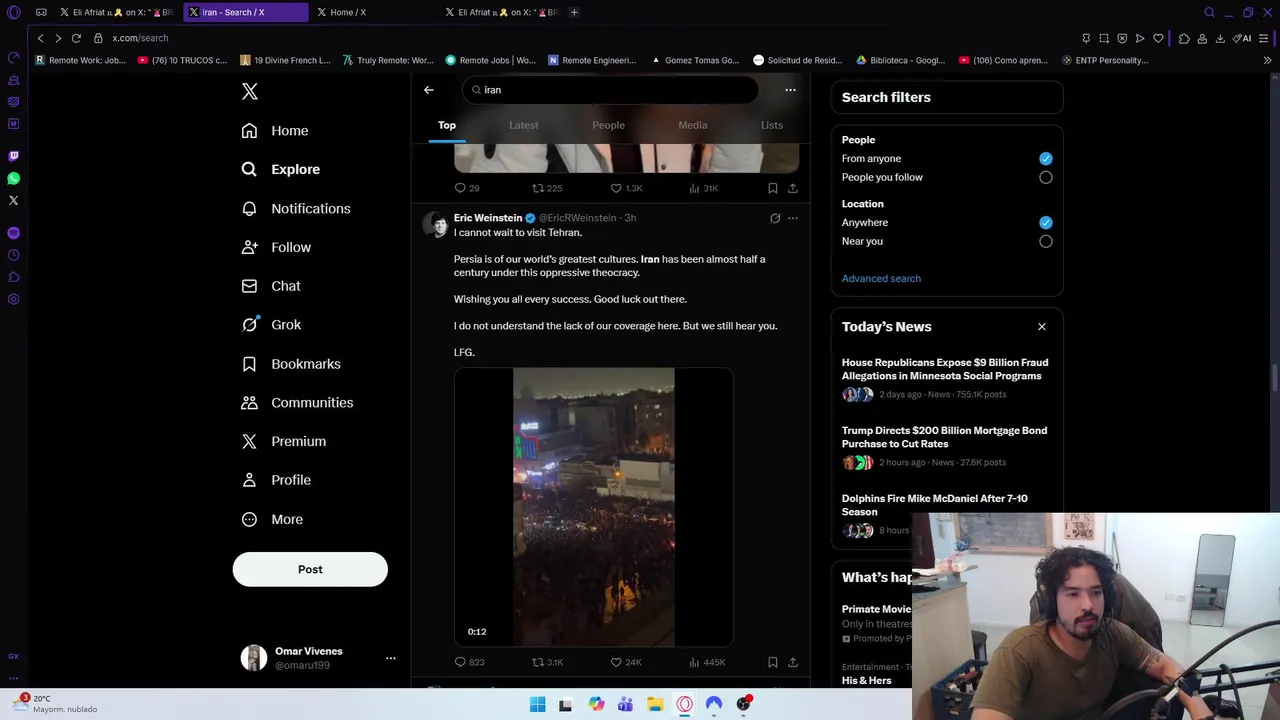Open 'Biblioteca - Googl...' bookmark

900,60
